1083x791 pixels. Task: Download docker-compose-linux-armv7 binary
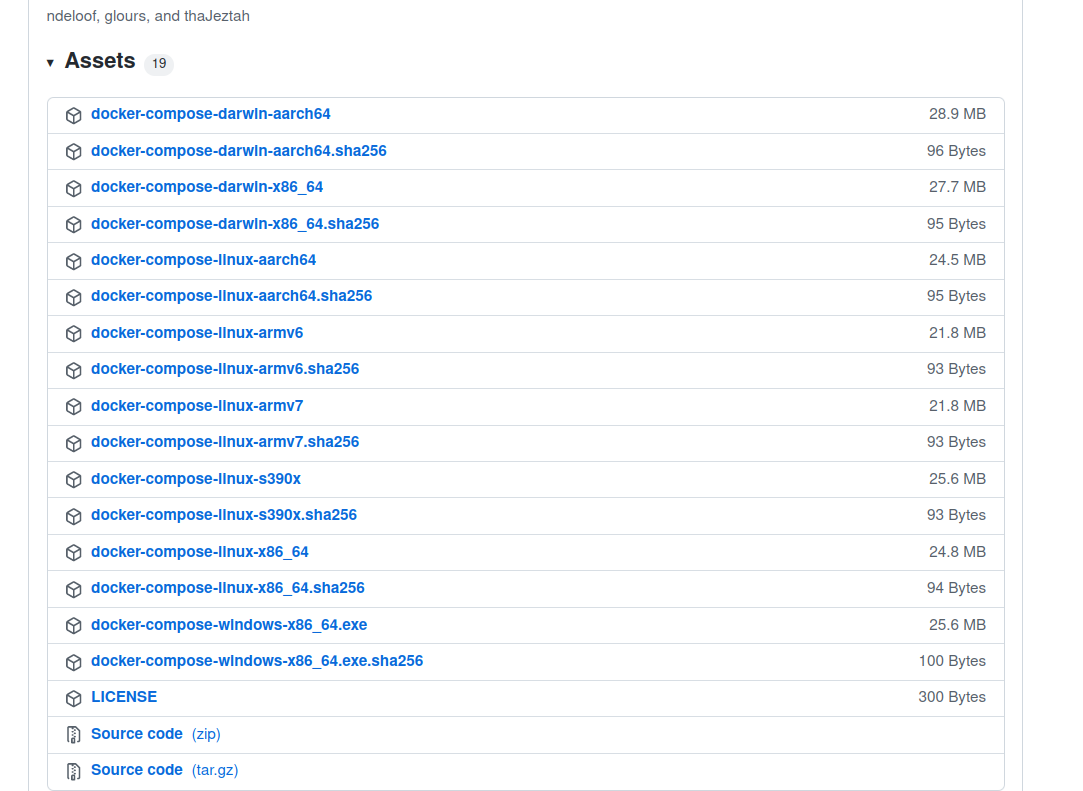pos(197,406)
